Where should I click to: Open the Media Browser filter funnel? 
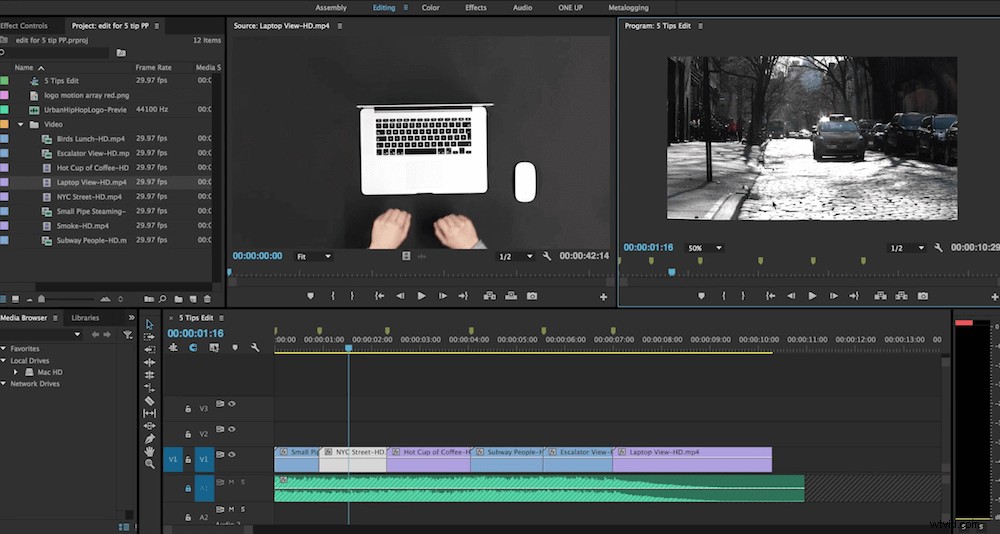[x=128, y=335]
